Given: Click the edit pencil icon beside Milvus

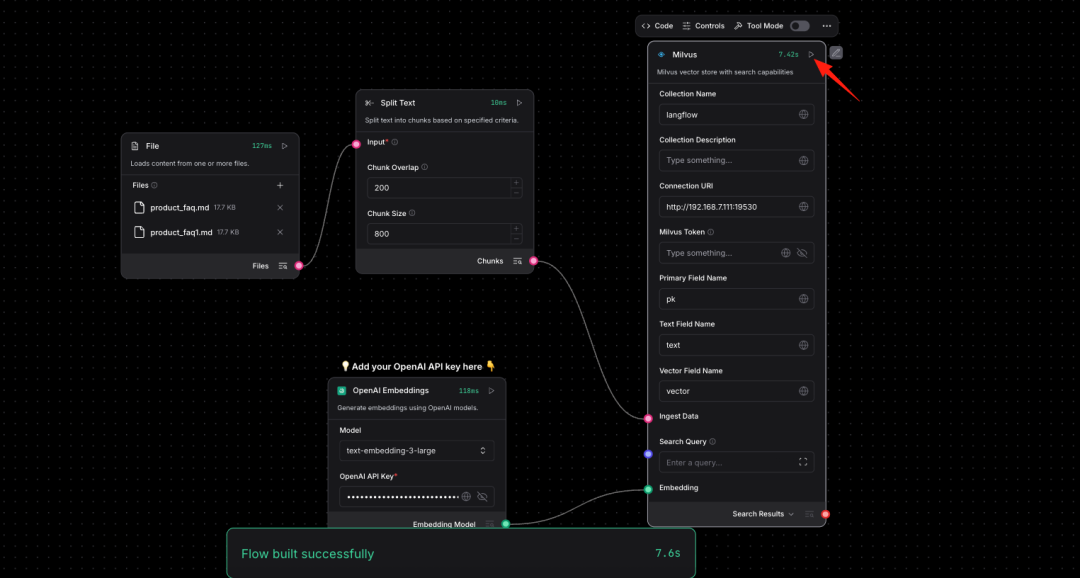Looking at the screenshot, I should point(835,53).
